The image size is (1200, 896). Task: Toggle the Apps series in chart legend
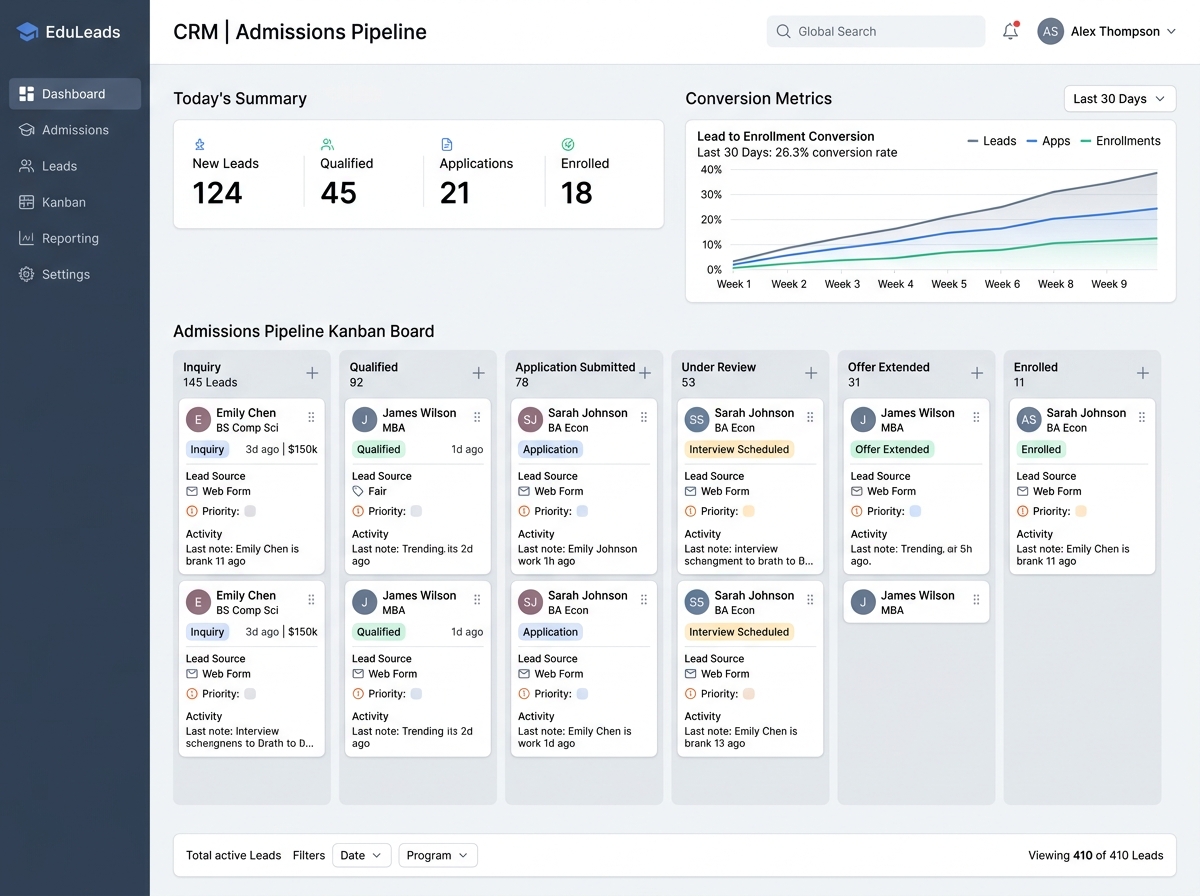point(1048,141)
